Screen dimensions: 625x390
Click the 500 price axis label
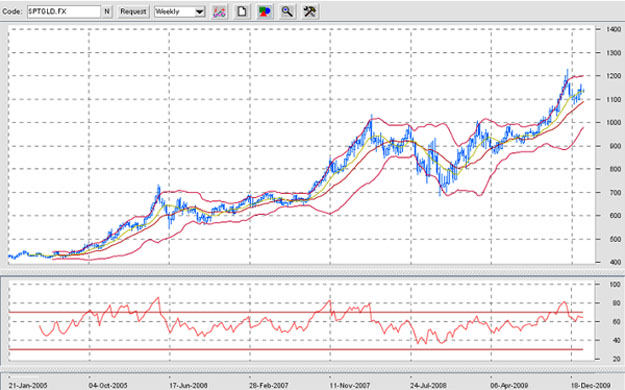pos(615,239)
